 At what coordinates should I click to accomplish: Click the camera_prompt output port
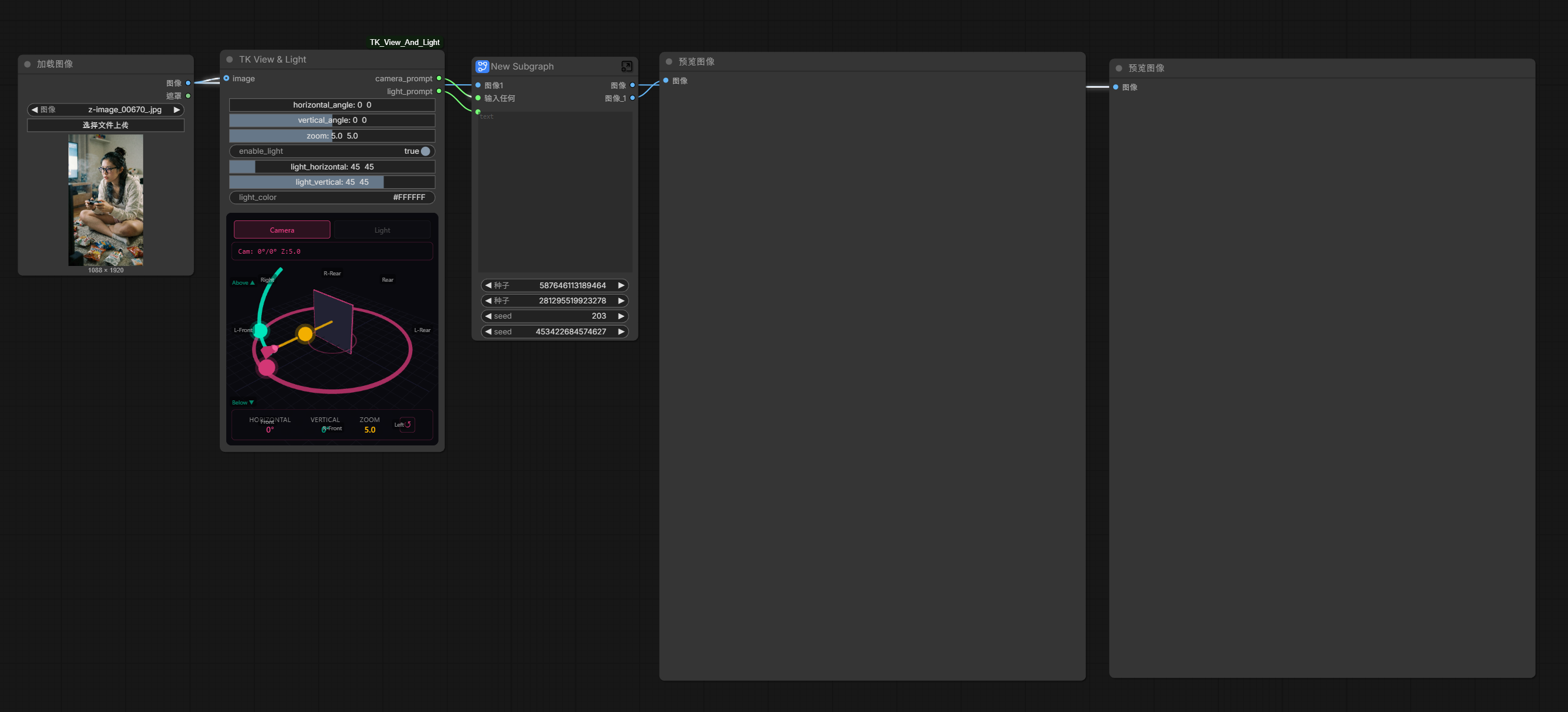tap(439, 78)
